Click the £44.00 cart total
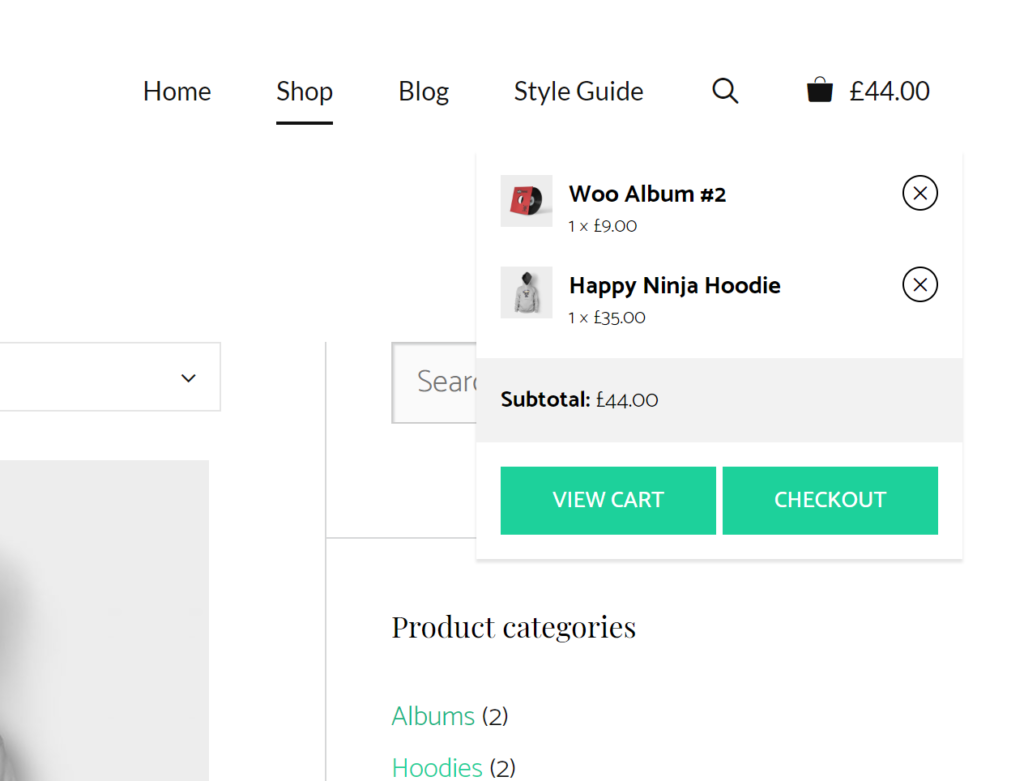 [889, 90]
